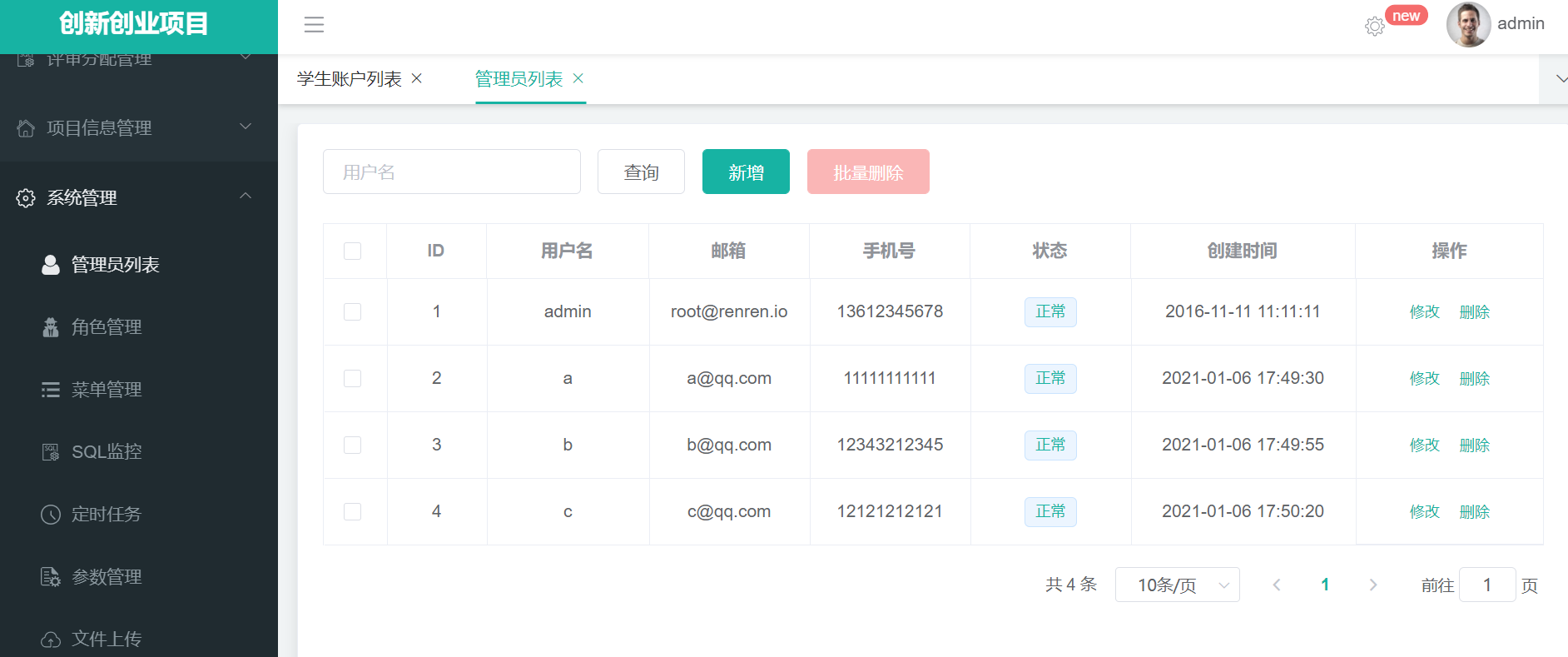This screenshot has height=657, width=1568.
Task: Click the 菜单管理 list icon
Action: tap(51, 390)
